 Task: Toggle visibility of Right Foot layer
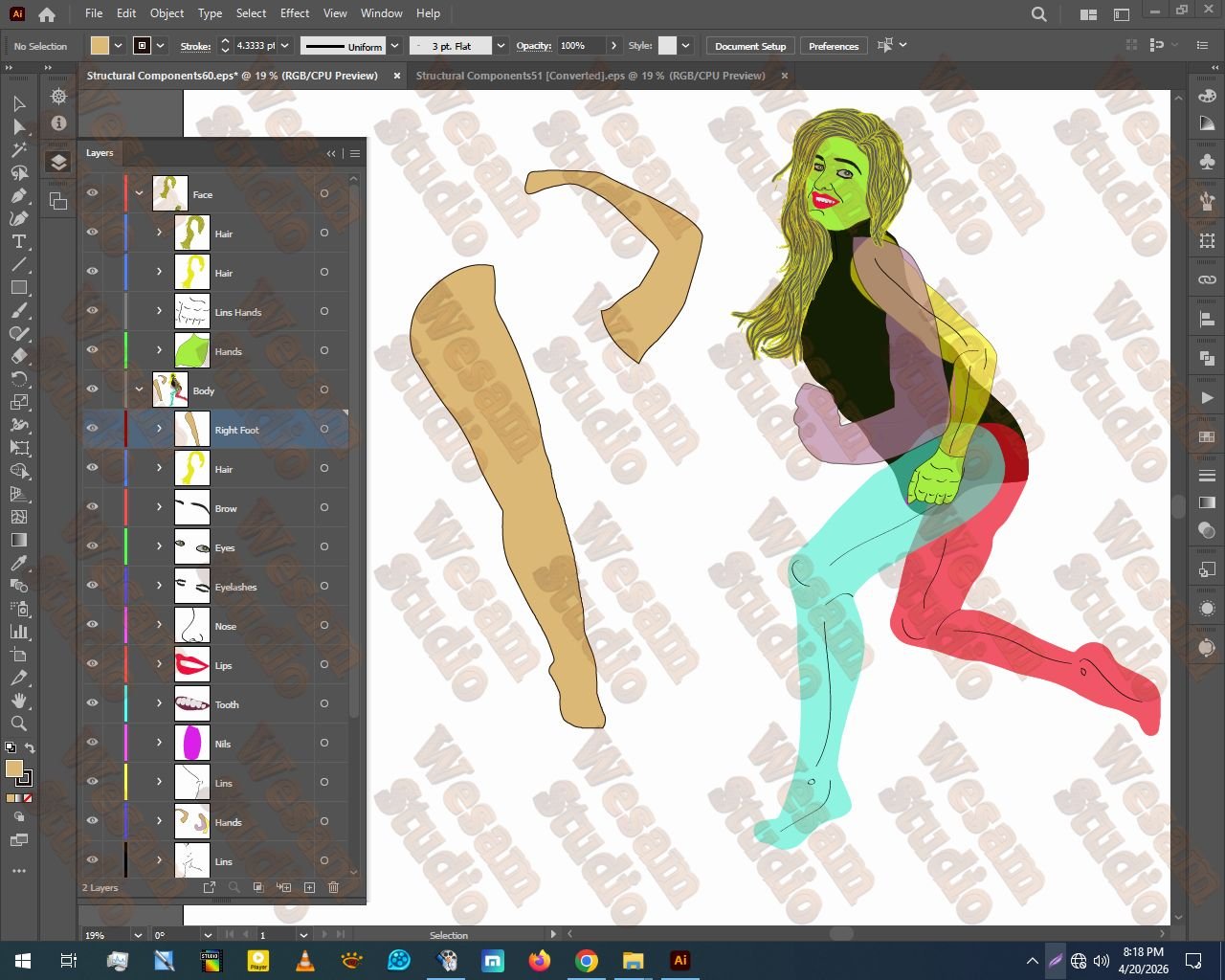point(93,429)
